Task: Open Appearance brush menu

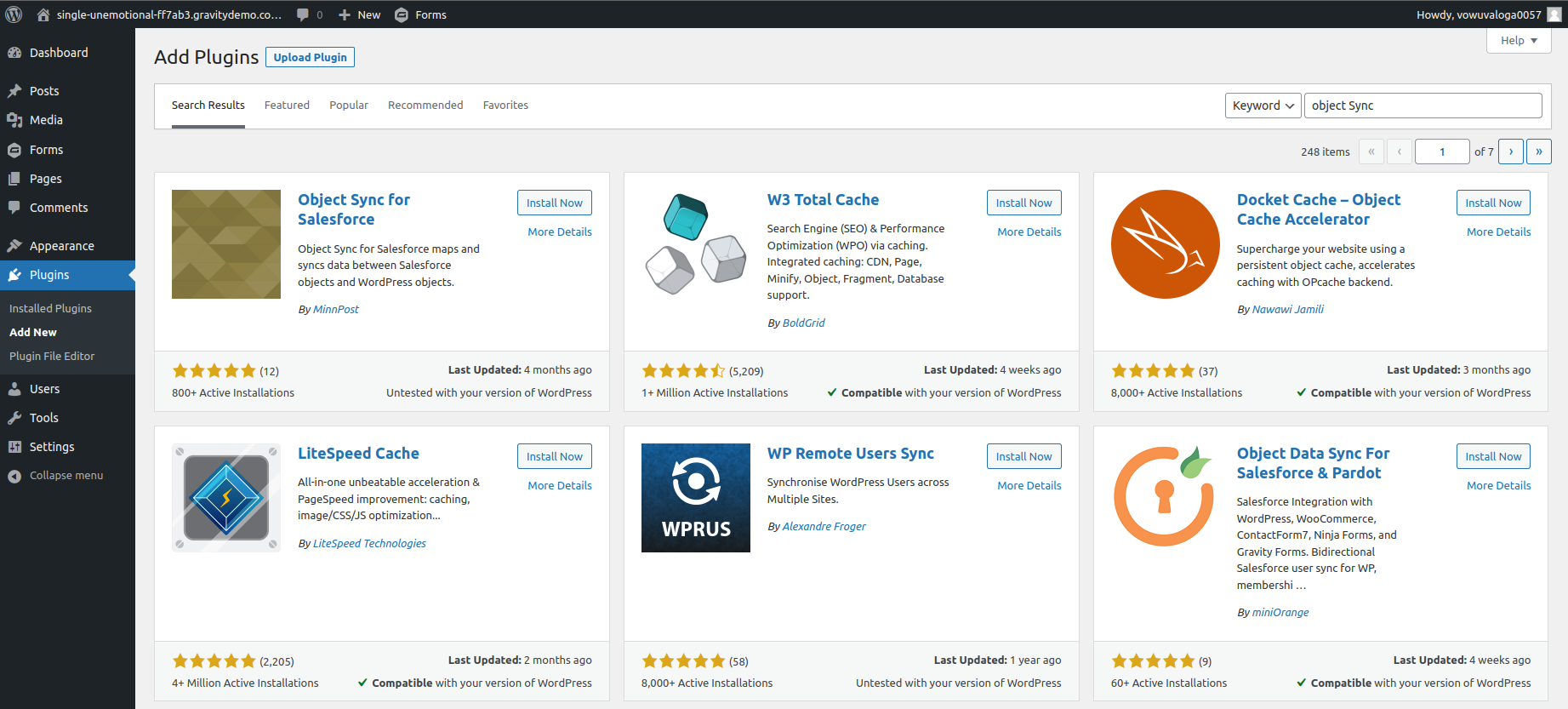Action: click(x=14, y=246)
